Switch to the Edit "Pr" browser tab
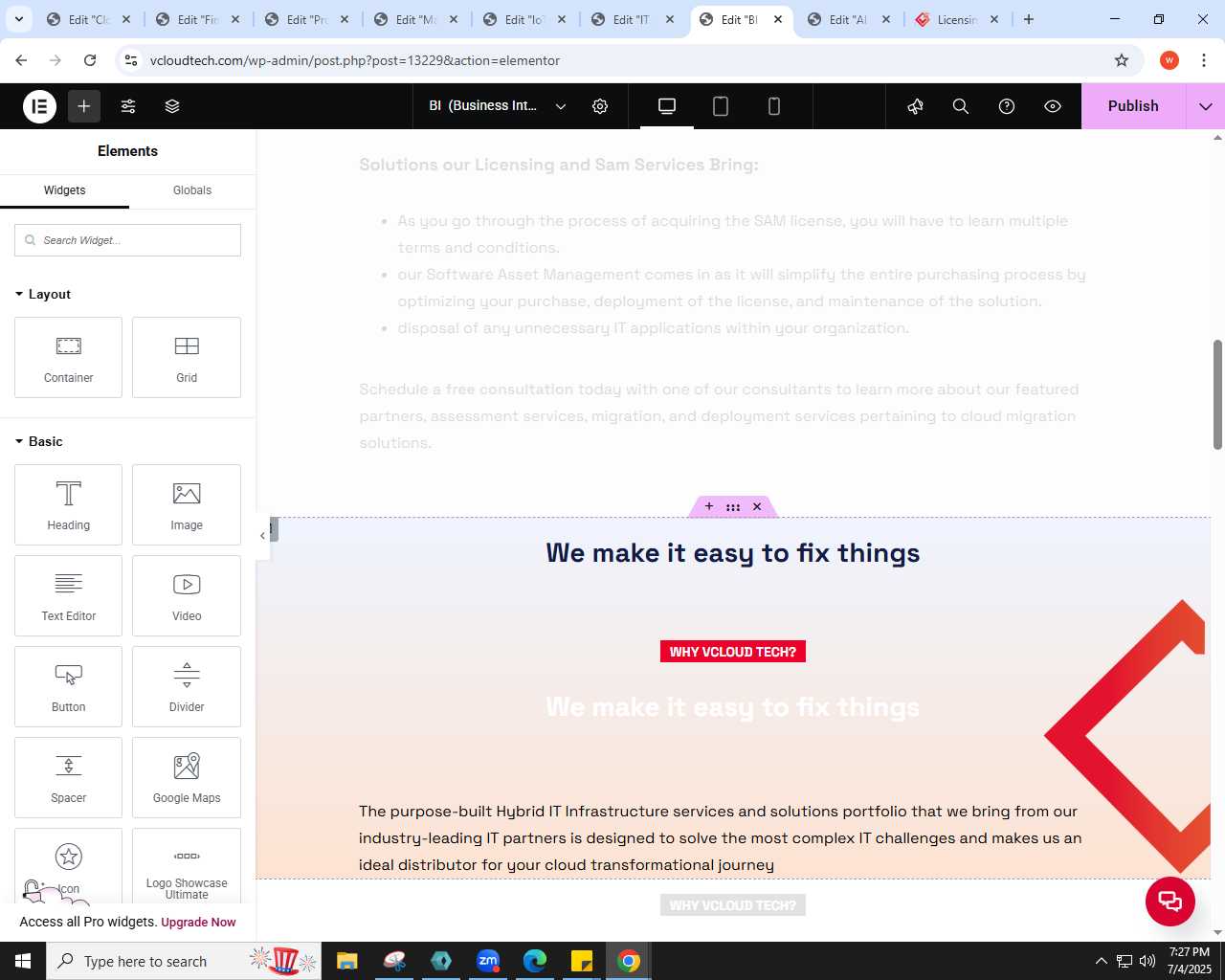This screenshot has width=1225, height=980. click(x=308, y=19)
